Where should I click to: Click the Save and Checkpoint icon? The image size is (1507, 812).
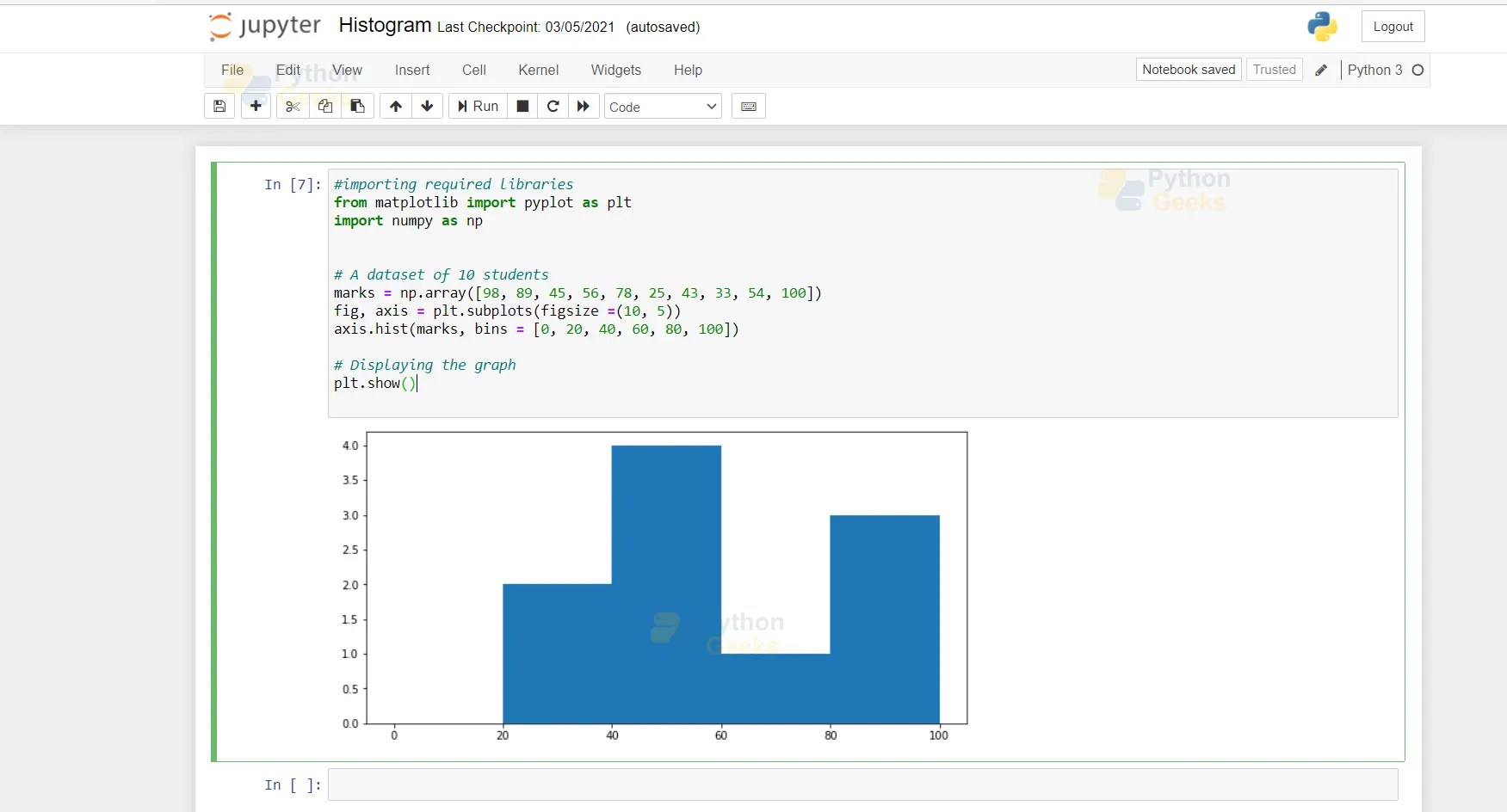click(x=219, y=106)
